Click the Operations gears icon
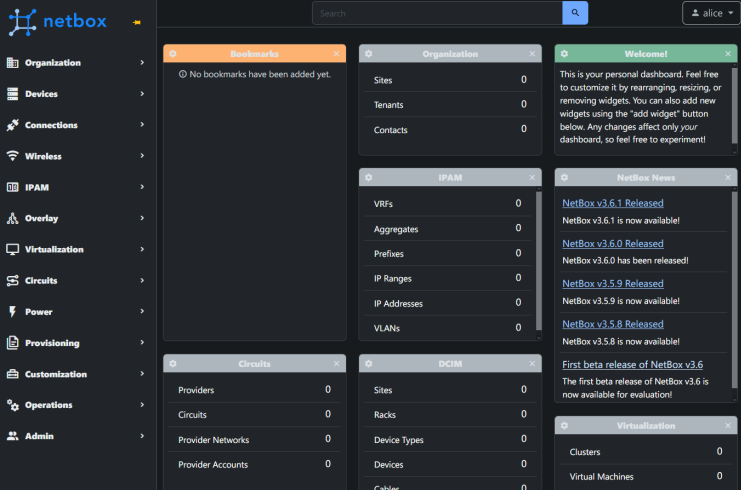The image size is (741, 490). [x=13, y=405]
